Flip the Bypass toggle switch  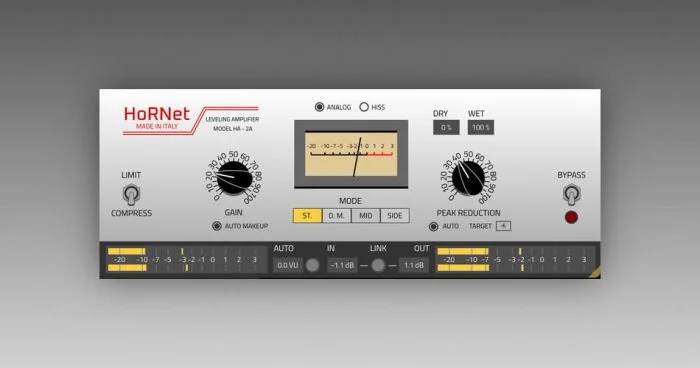571,194
